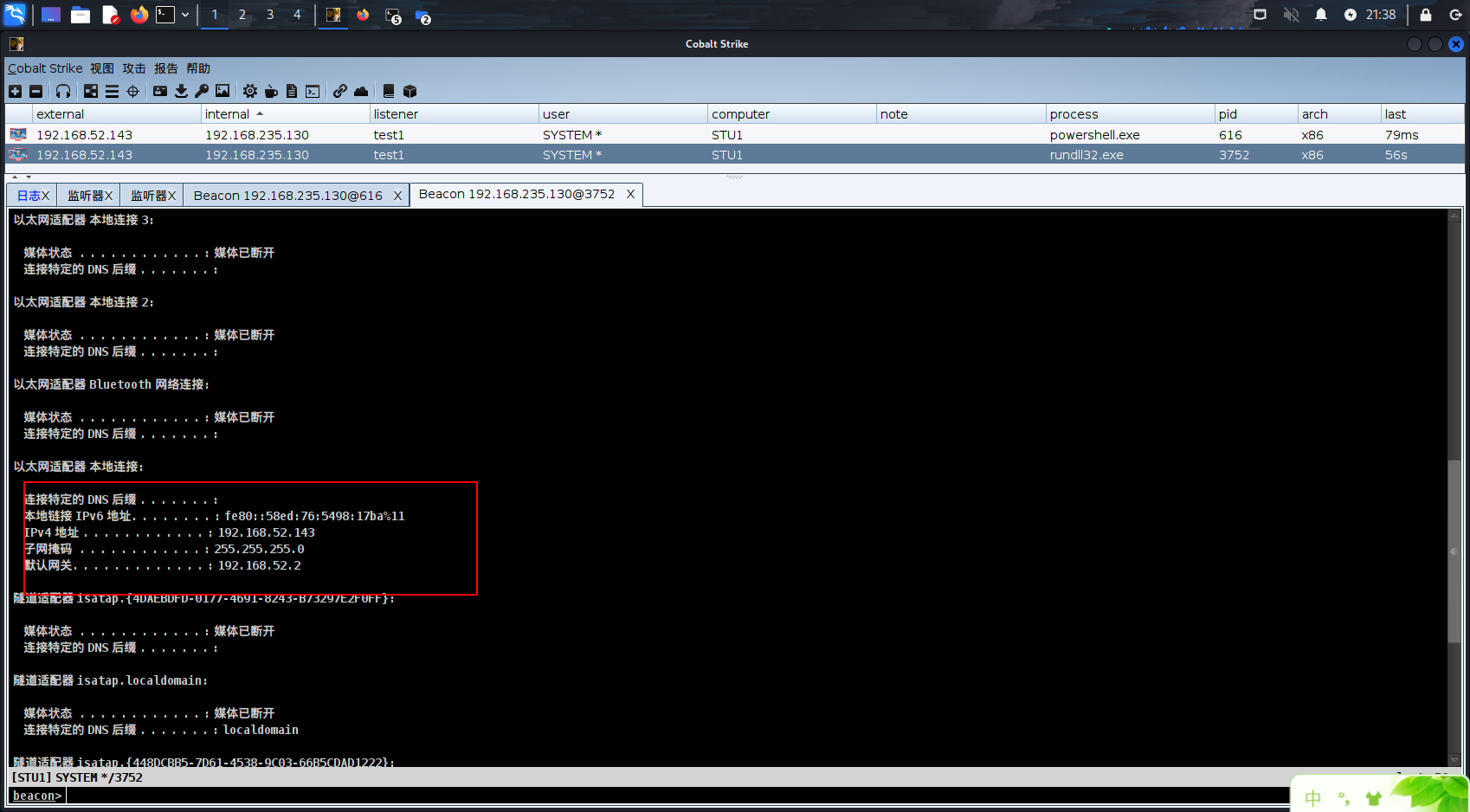Open the 视图 (View) menu
Image resolution: width=1470 pixels, height=812 pixels.
102,68
